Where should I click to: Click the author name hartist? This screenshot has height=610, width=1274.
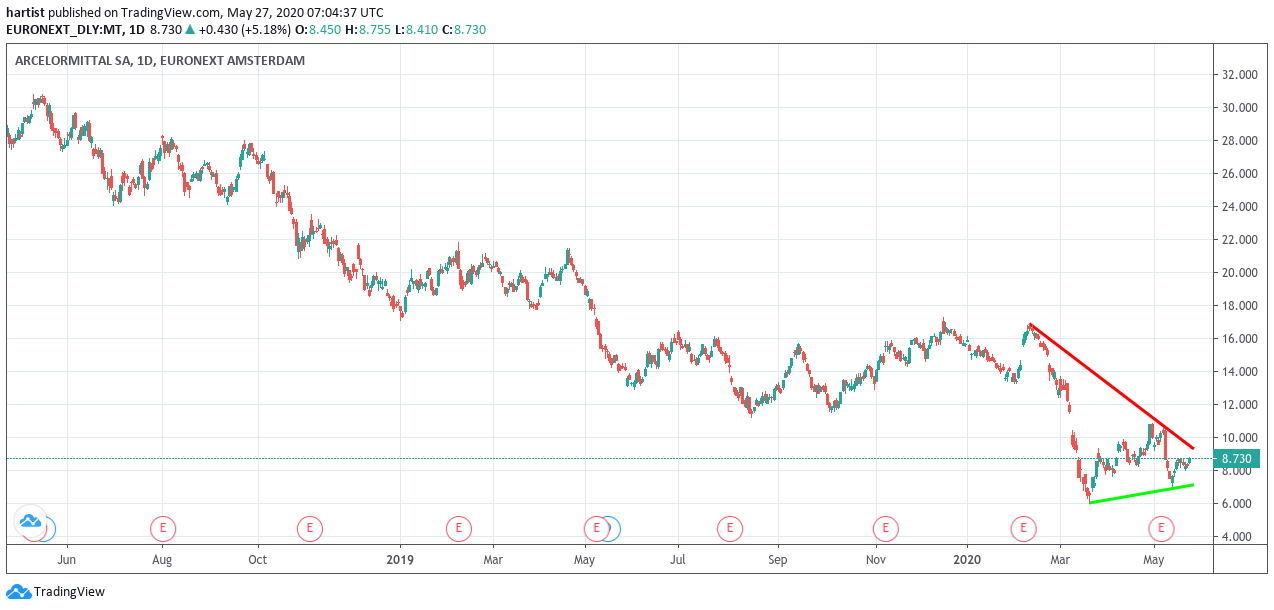(26, 13)
